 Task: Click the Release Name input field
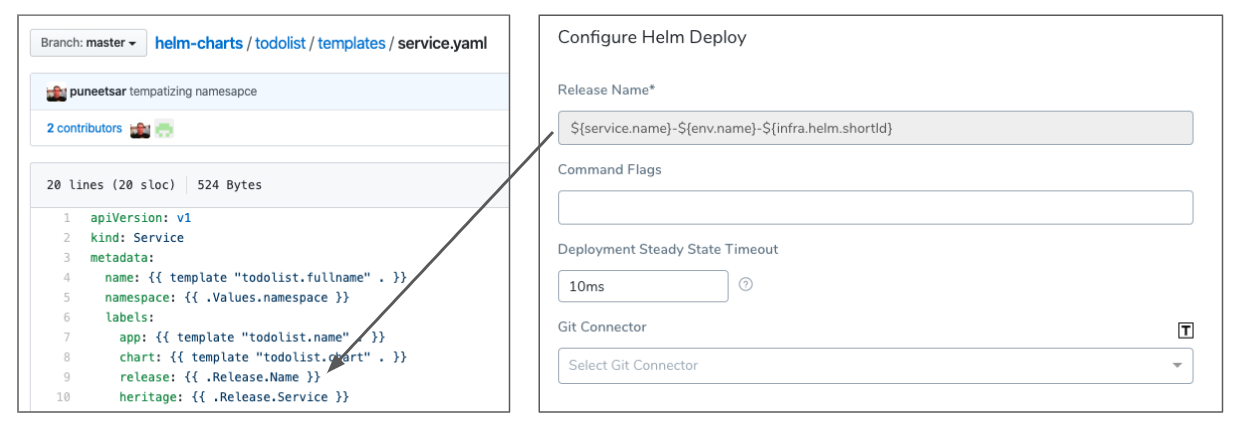point(875,128)
